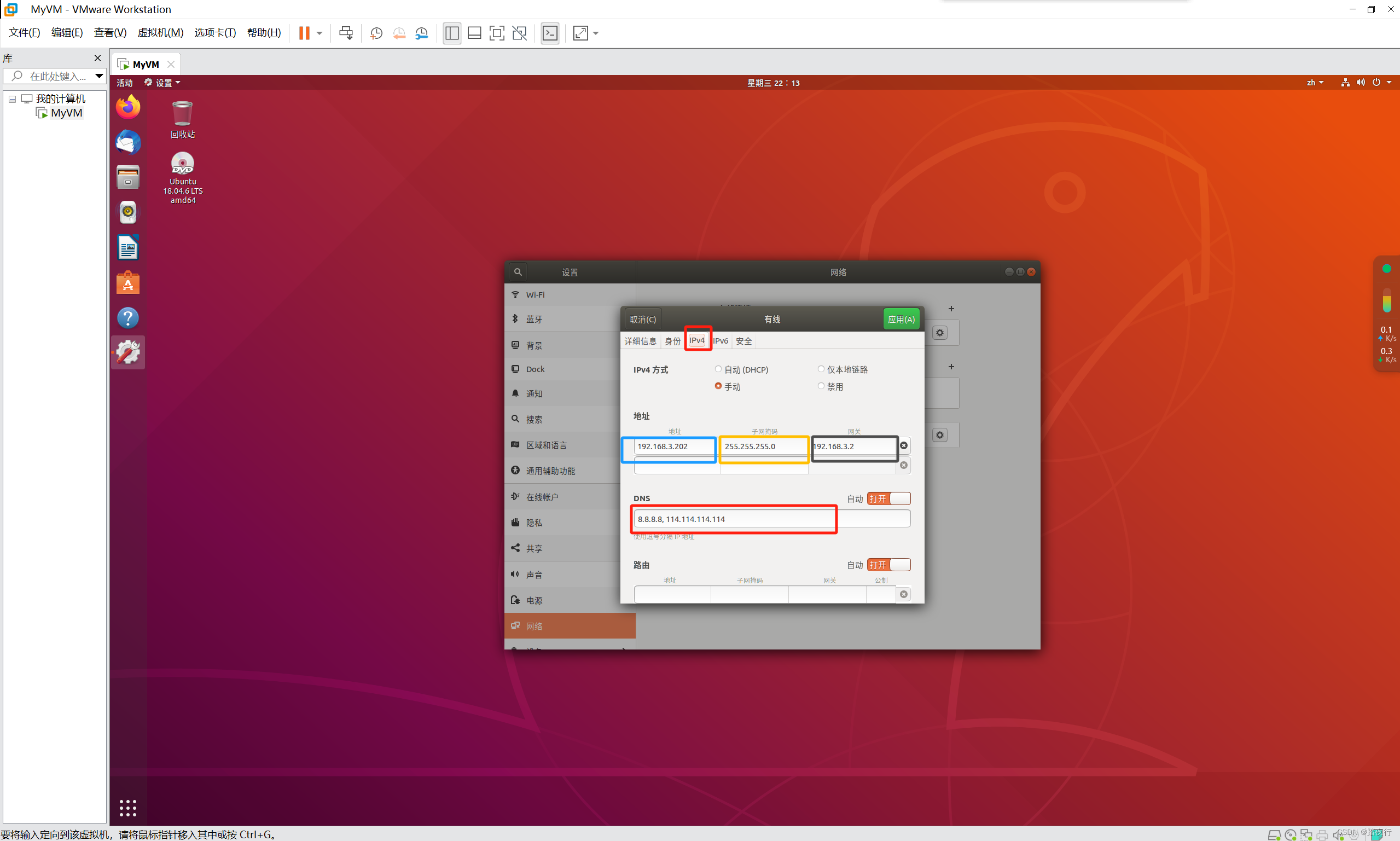Open the Wi-Fi settings panel

click(x=570, y=295)
